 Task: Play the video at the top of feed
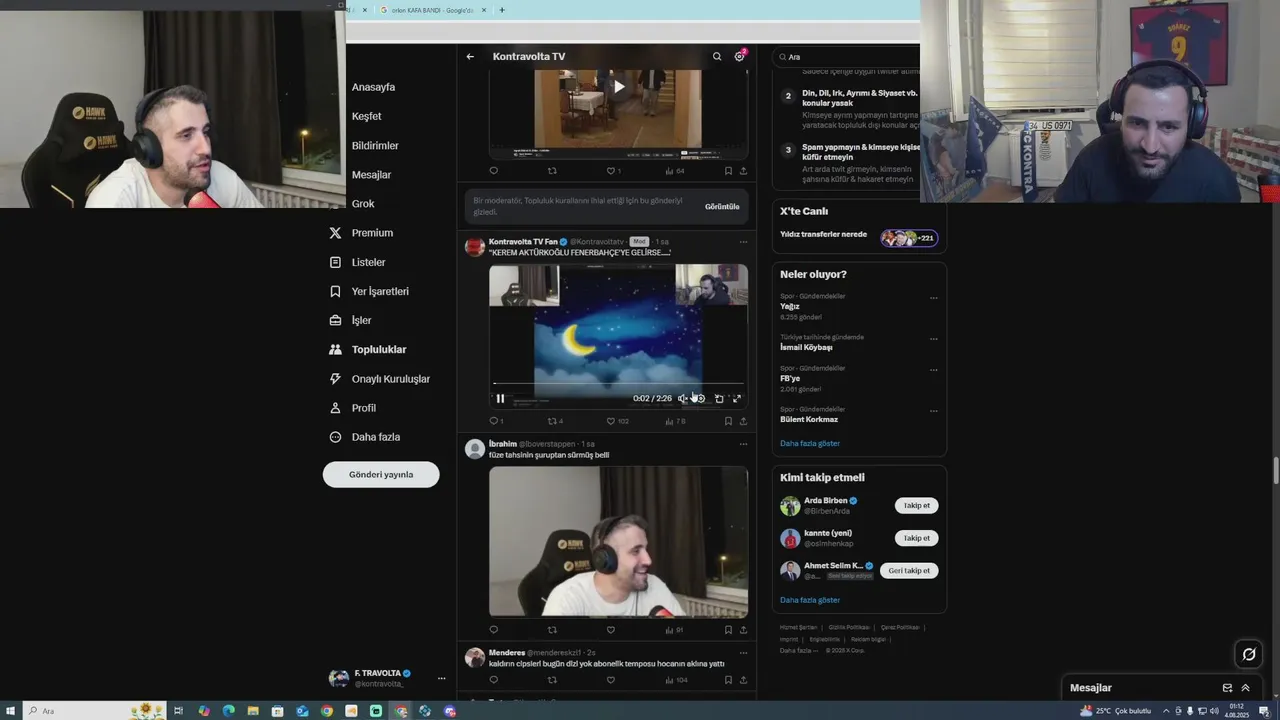(619, 87)
